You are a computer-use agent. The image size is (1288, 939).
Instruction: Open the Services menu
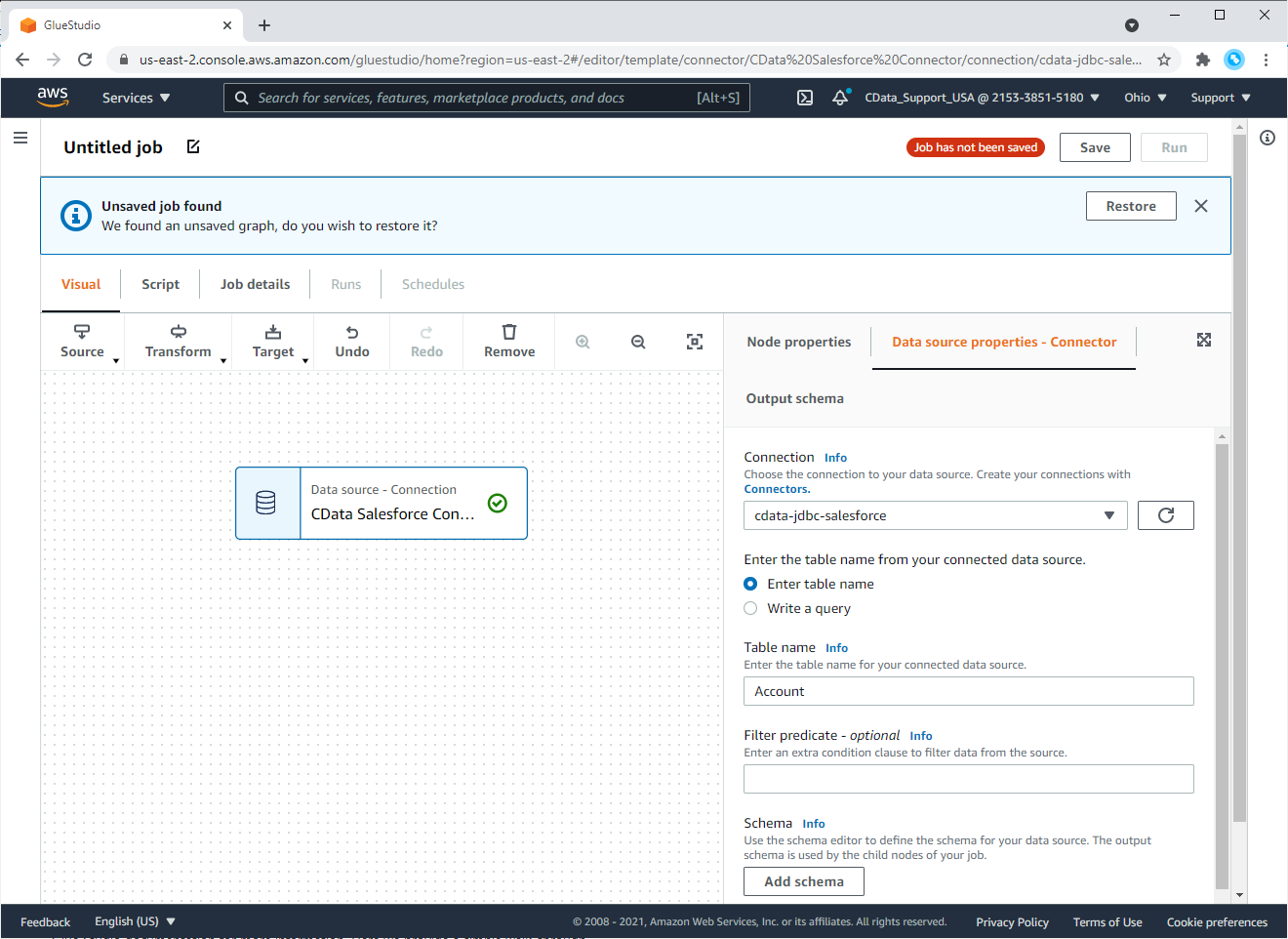135,98
